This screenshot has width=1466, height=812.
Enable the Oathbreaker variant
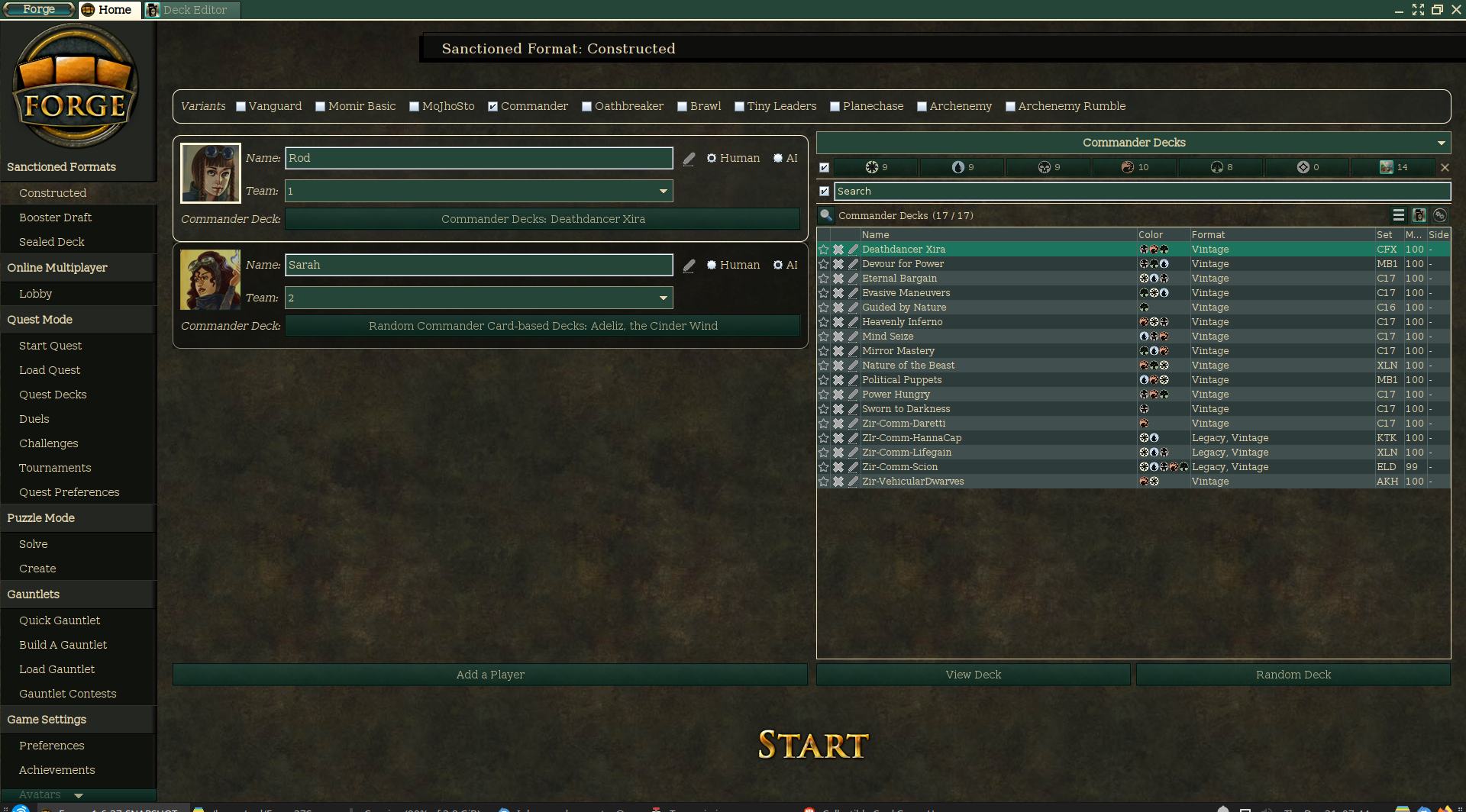587,107
